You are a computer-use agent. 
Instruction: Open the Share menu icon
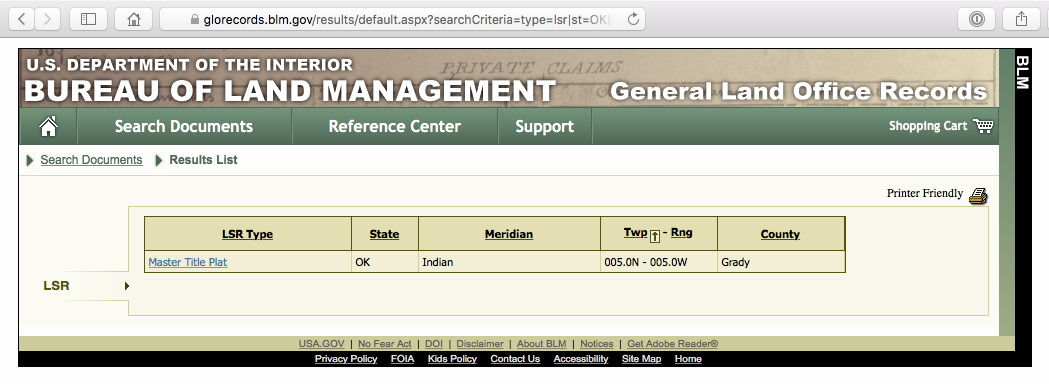click(1021, 19)
